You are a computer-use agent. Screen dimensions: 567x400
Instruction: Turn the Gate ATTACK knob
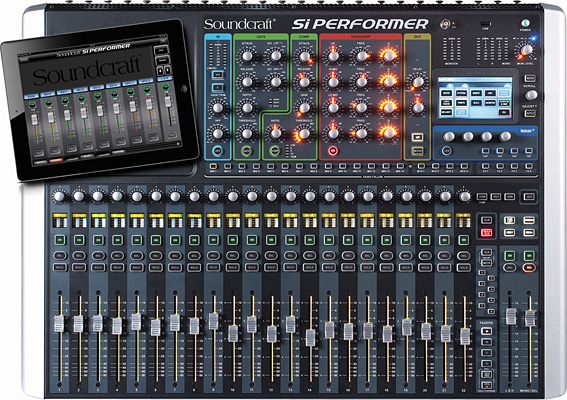click(x=247, y=56)
